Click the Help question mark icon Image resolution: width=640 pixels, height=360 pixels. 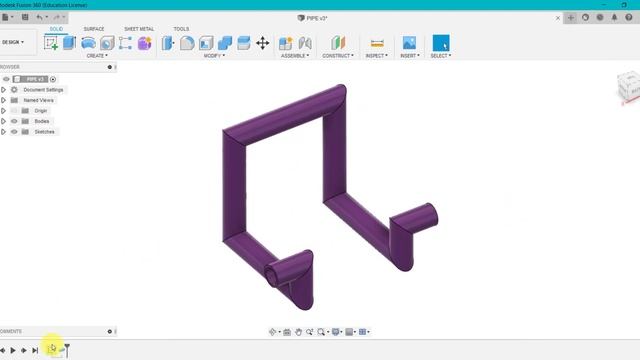629,18
